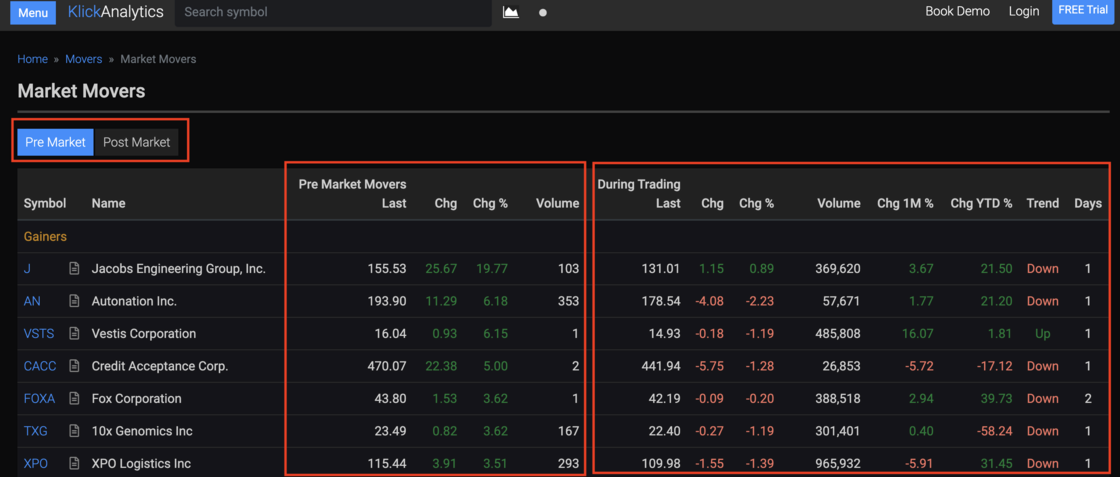1120x477 pixels.
Task: Click volume value 965,932
Action: 838,463
